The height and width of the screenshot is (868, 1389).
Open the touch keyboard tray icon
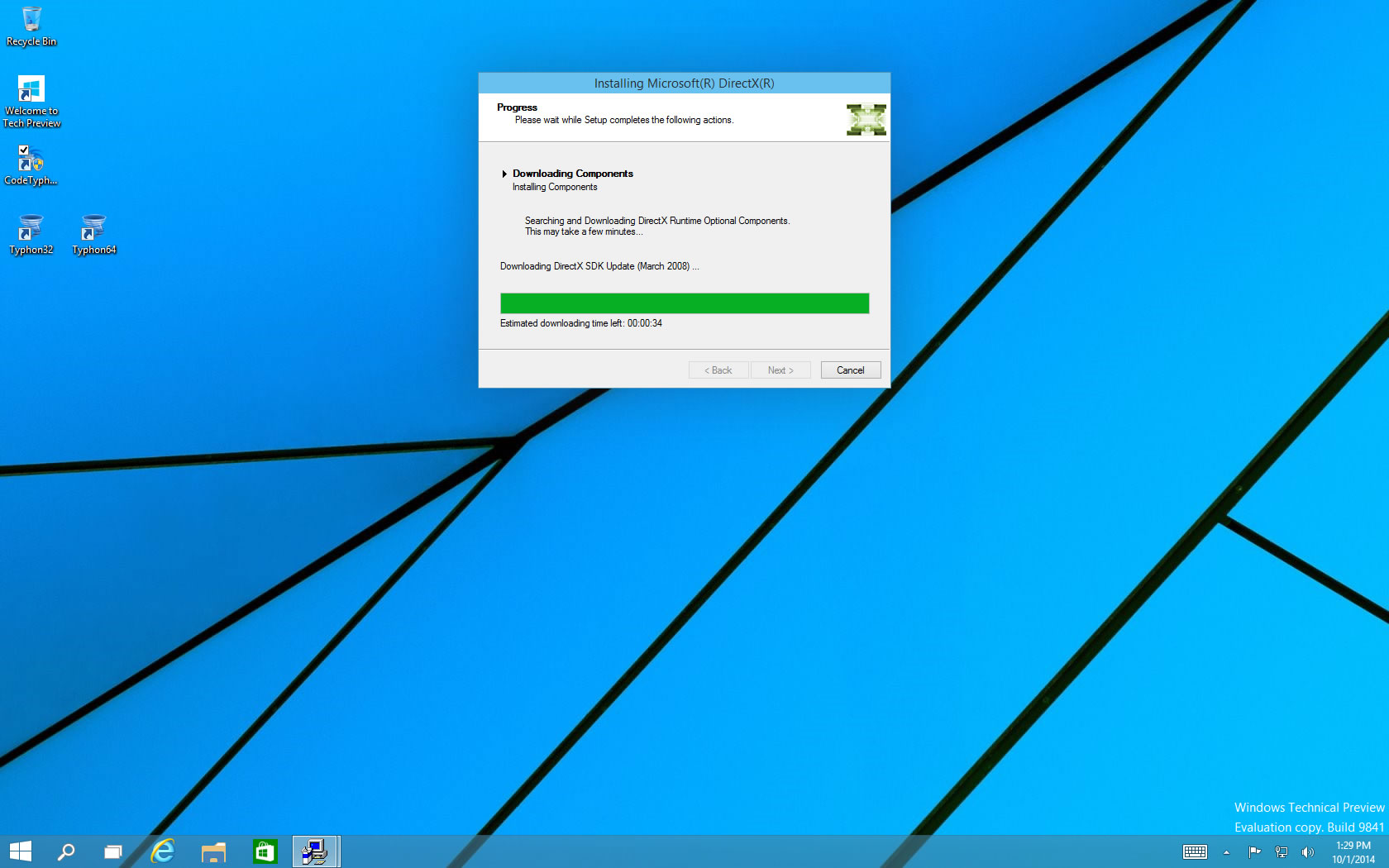pyautogui.click(x=1195, y=851)
